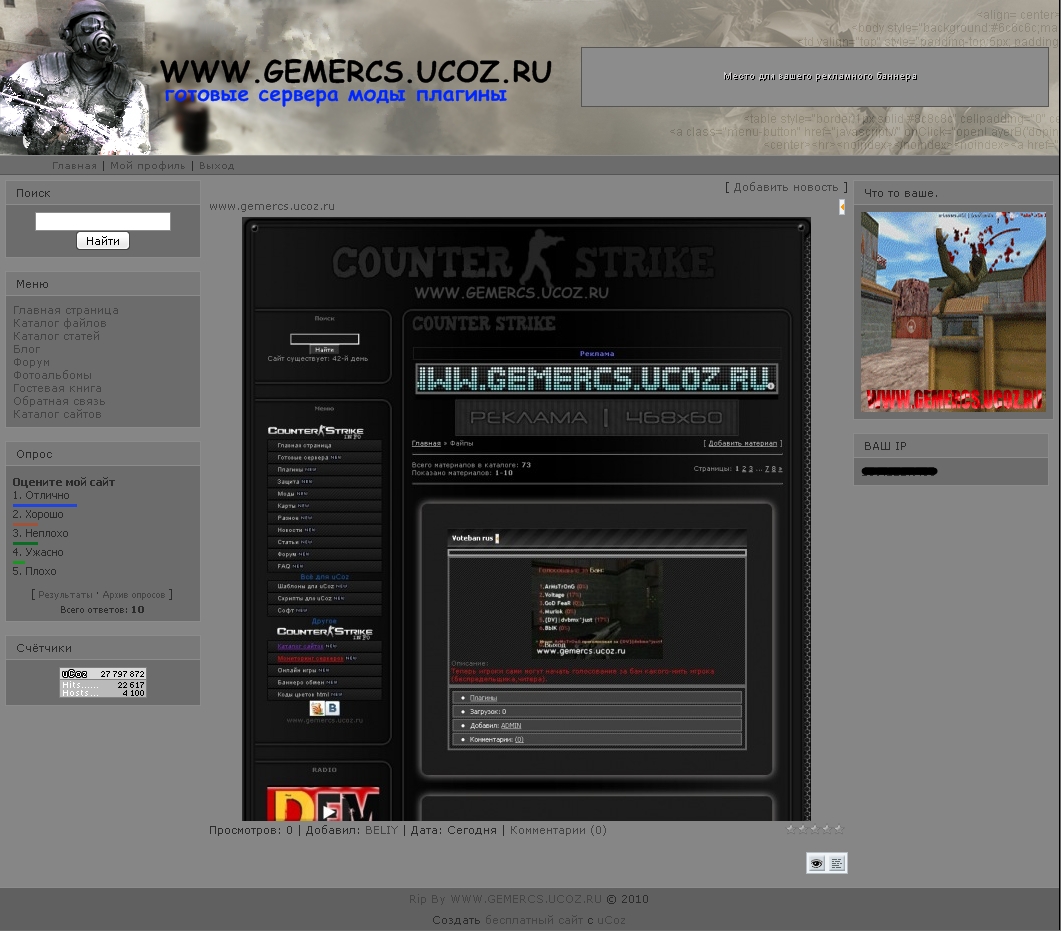The width and height of the screenshot is (1061, 931).
Task: Click the poll answer Отлично
Action: point(47,495)
